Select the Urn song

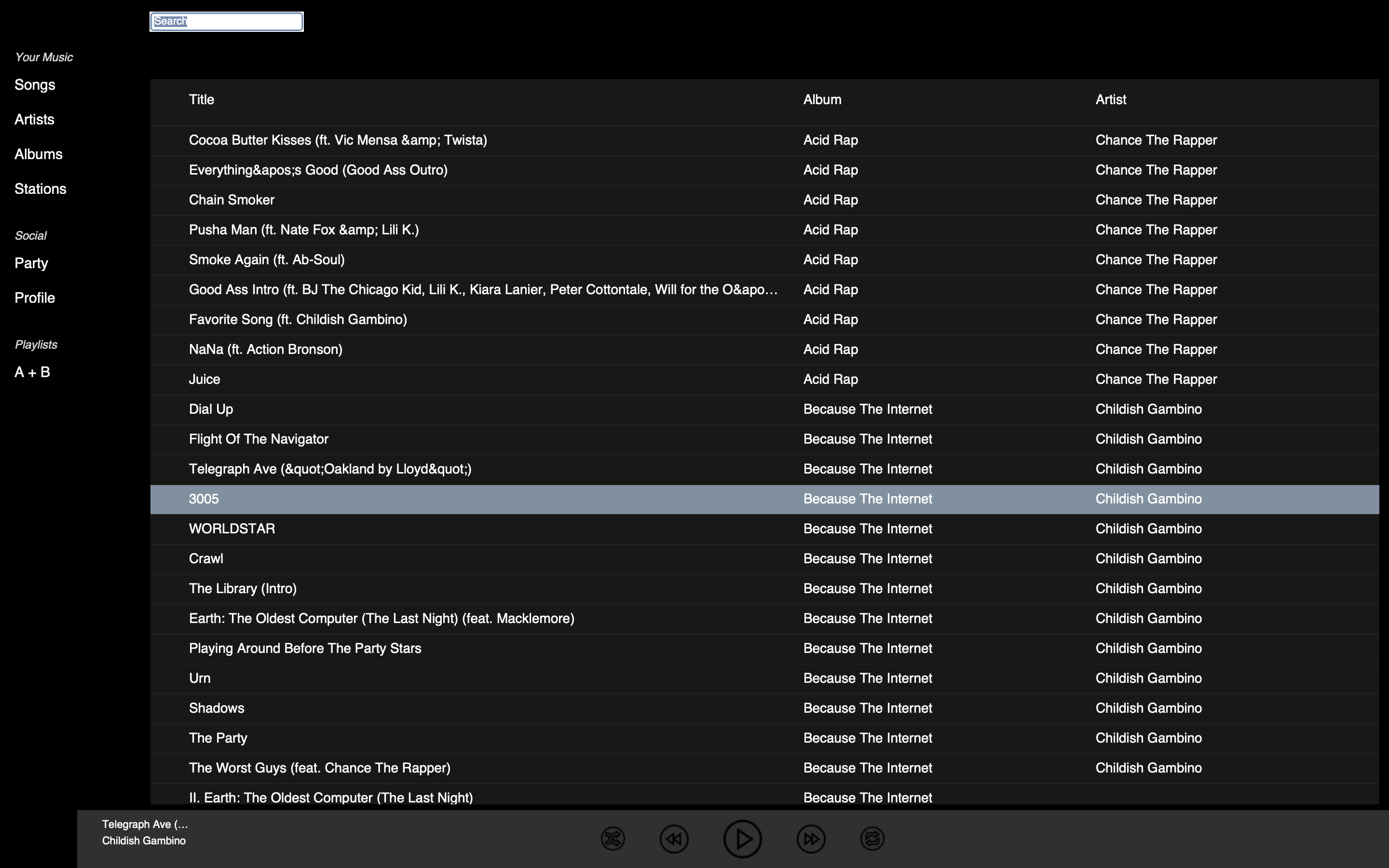(764, 678)
